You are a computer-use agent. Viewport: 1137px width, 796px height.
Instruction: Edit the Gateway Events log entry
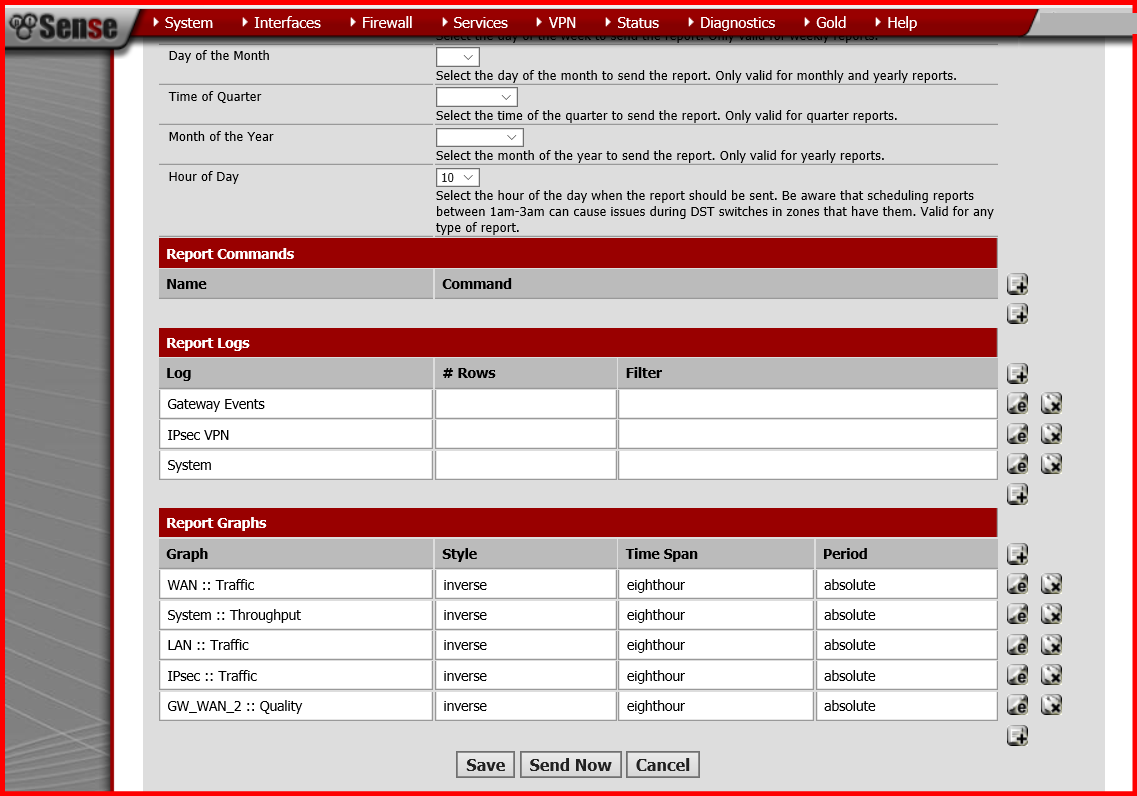1017,404
